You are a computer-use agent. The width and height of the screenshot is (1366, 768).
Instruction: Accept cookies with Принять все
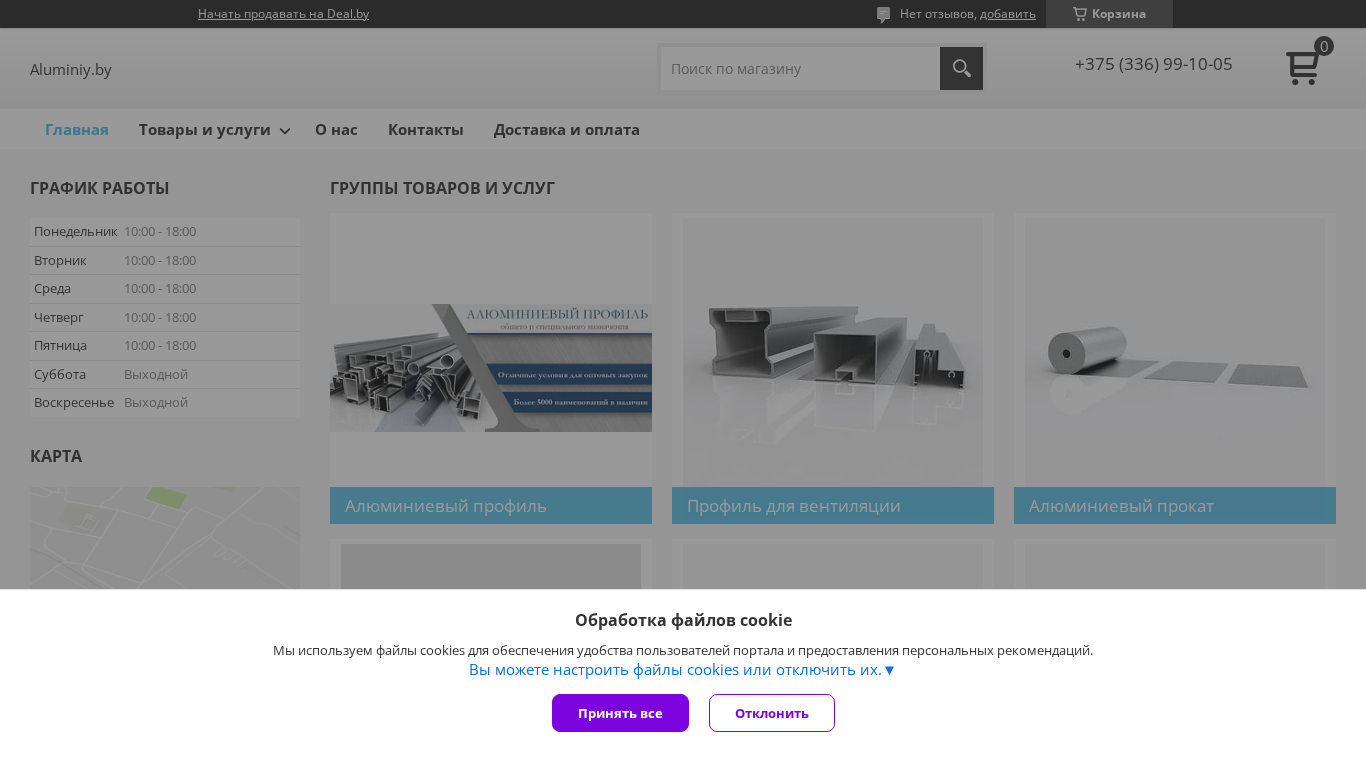click(x=620, y=713)
